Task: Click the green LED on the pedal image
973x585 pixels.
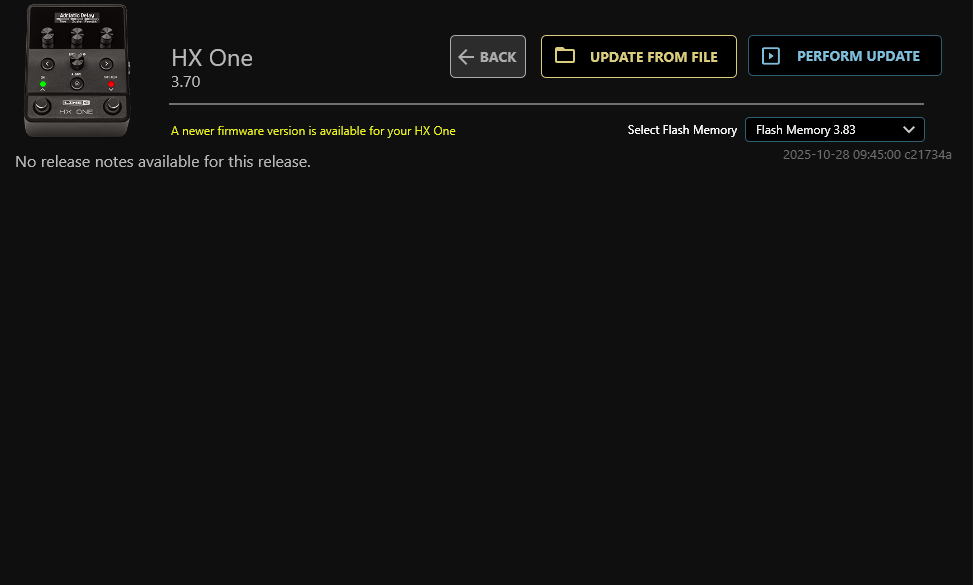Action: [x=43, y=84]
